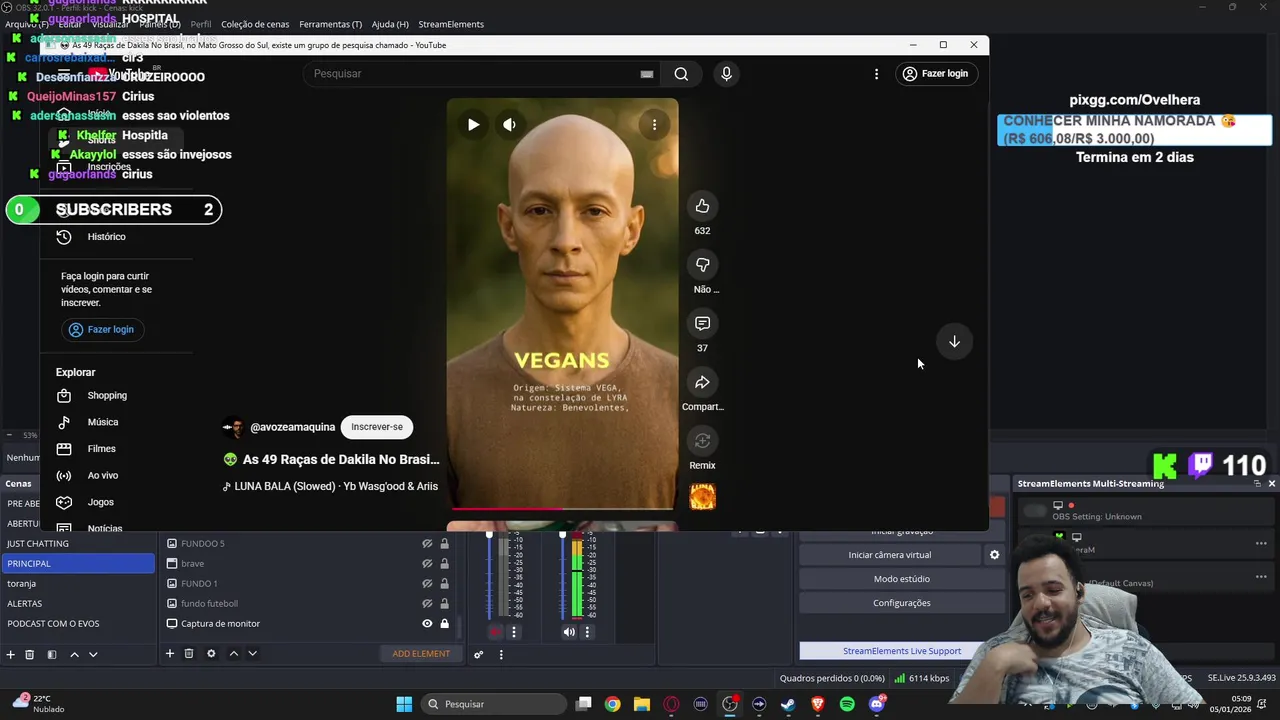Select the toranja scene
This screenshot has width=1280, height=720.
[78, 584]
